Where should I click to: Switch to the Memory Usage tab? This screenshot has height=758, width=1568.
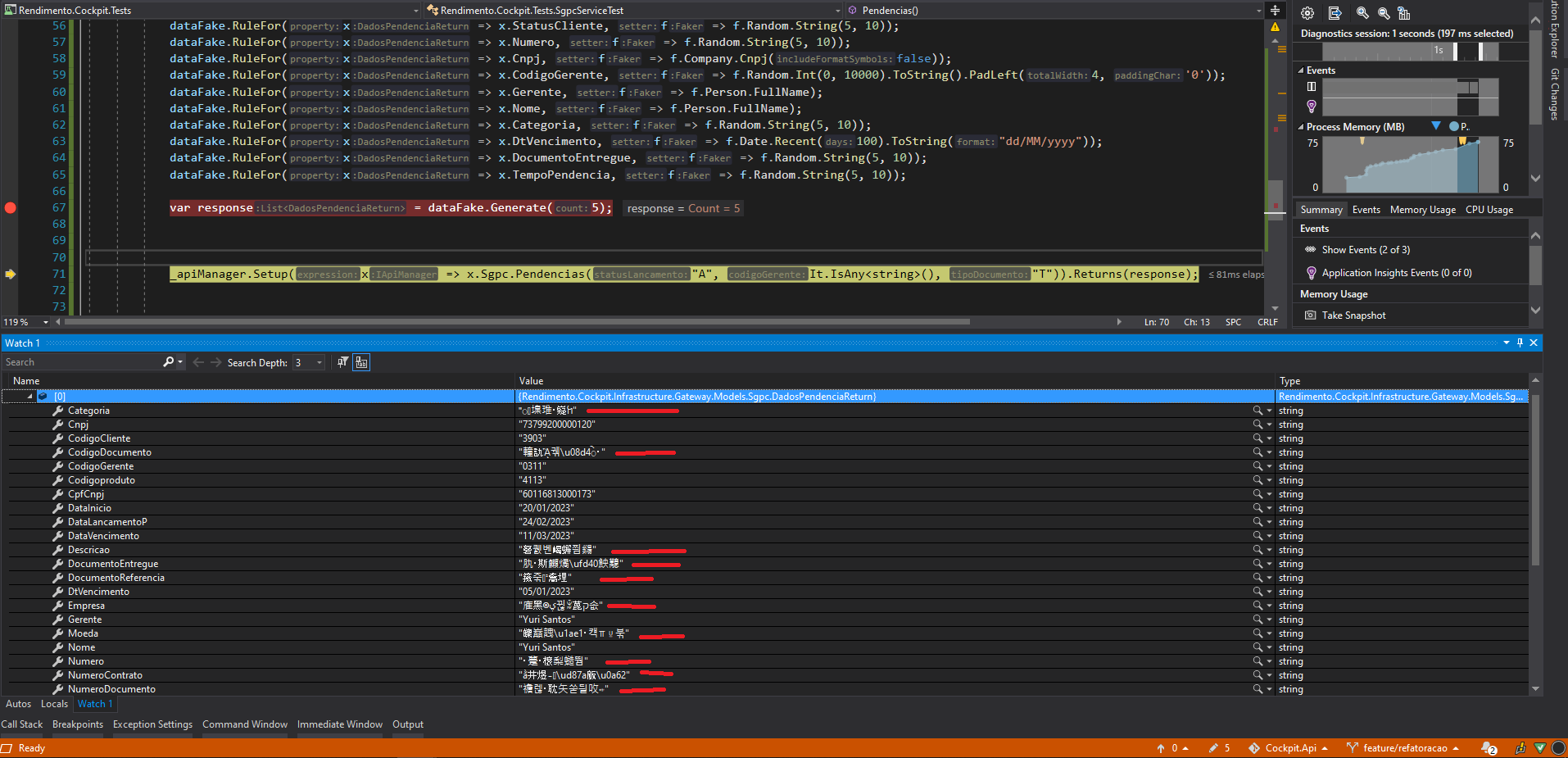pos(1423,210)
